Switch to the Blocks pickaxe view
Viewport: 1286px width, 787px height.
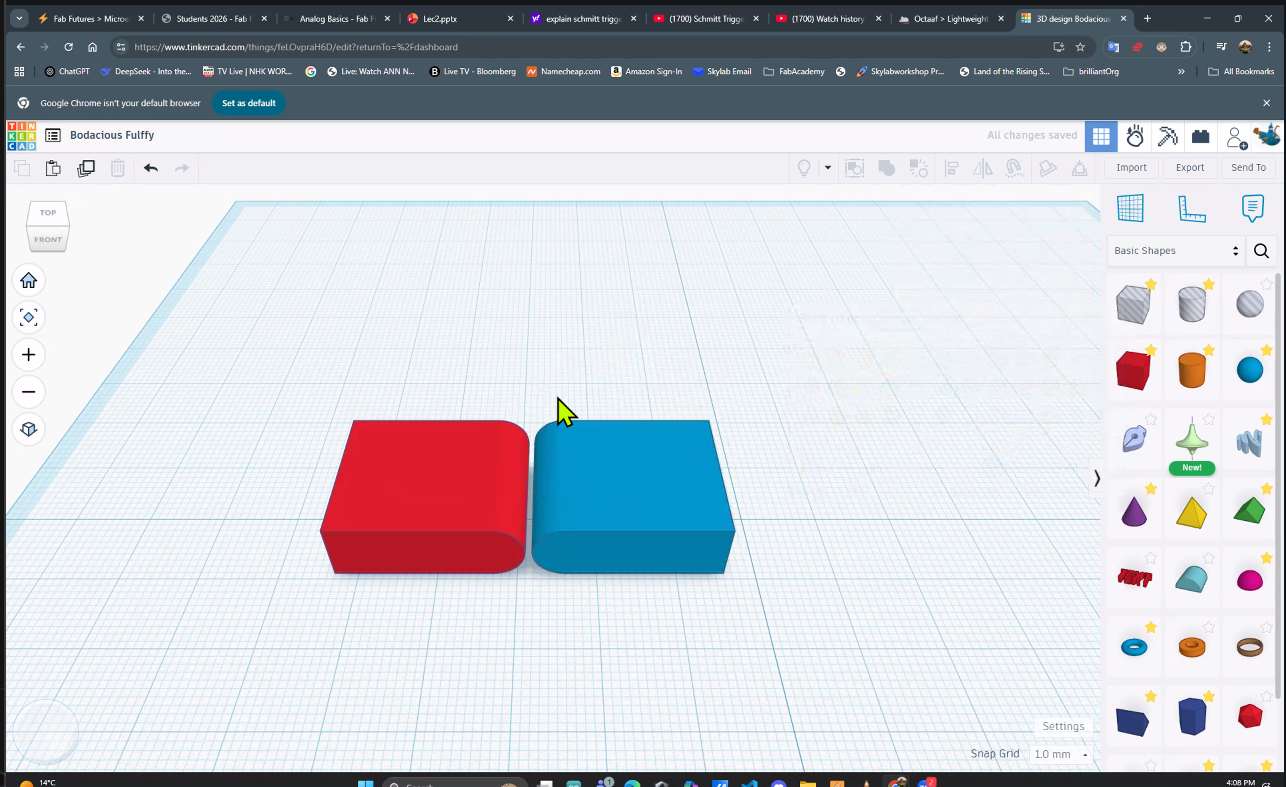(x=1168, y=136)
